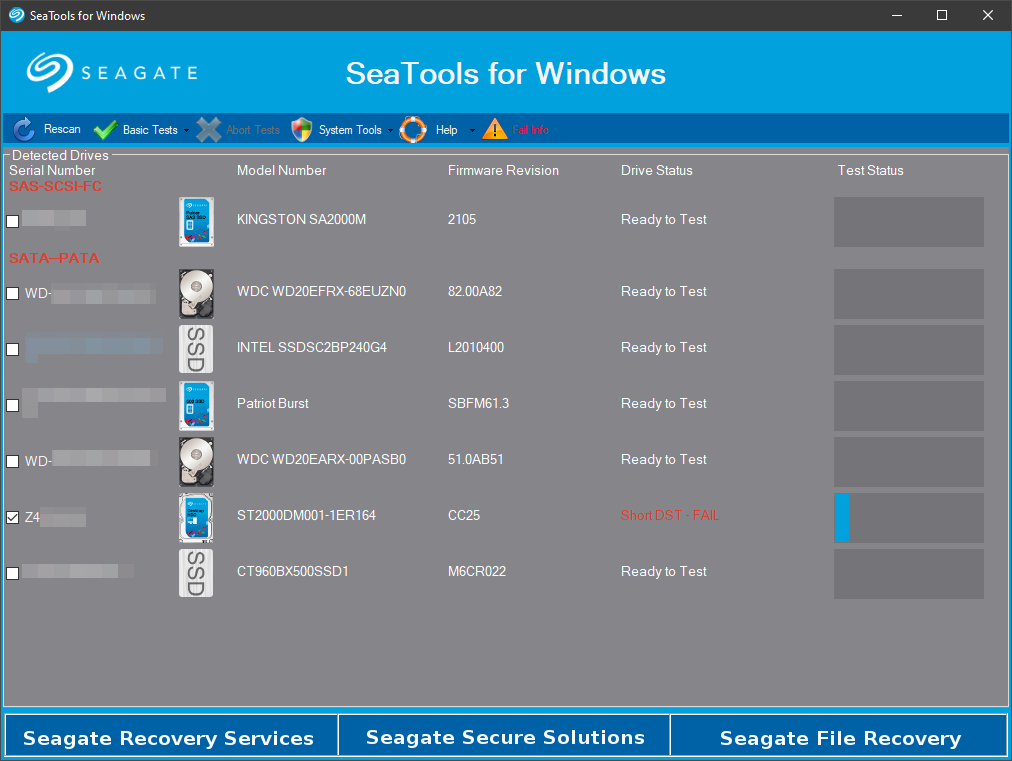Screen dimensions: 1012x761
Task: Click the Drive Status column header
Action: pos(656,170)
